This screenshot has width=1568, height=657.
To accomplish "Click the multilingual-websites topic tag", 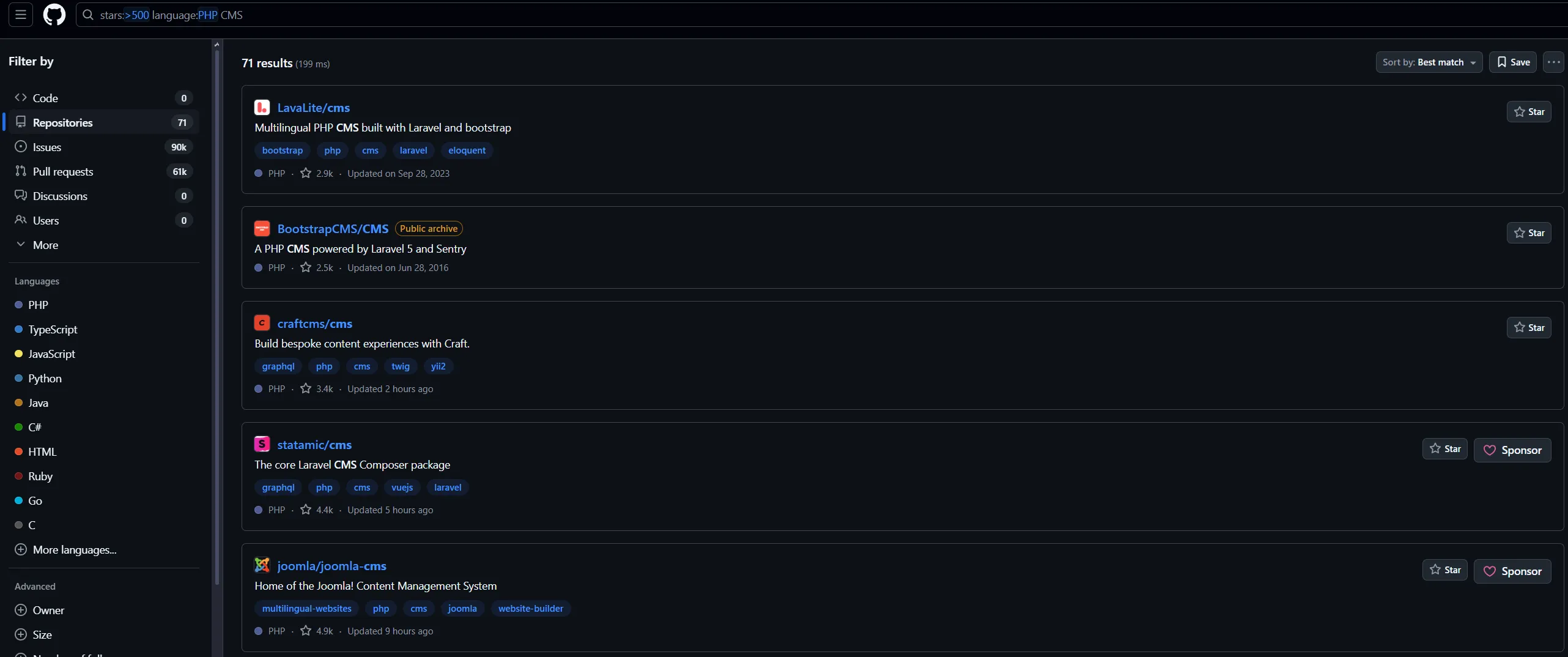I will click(307, 609).
